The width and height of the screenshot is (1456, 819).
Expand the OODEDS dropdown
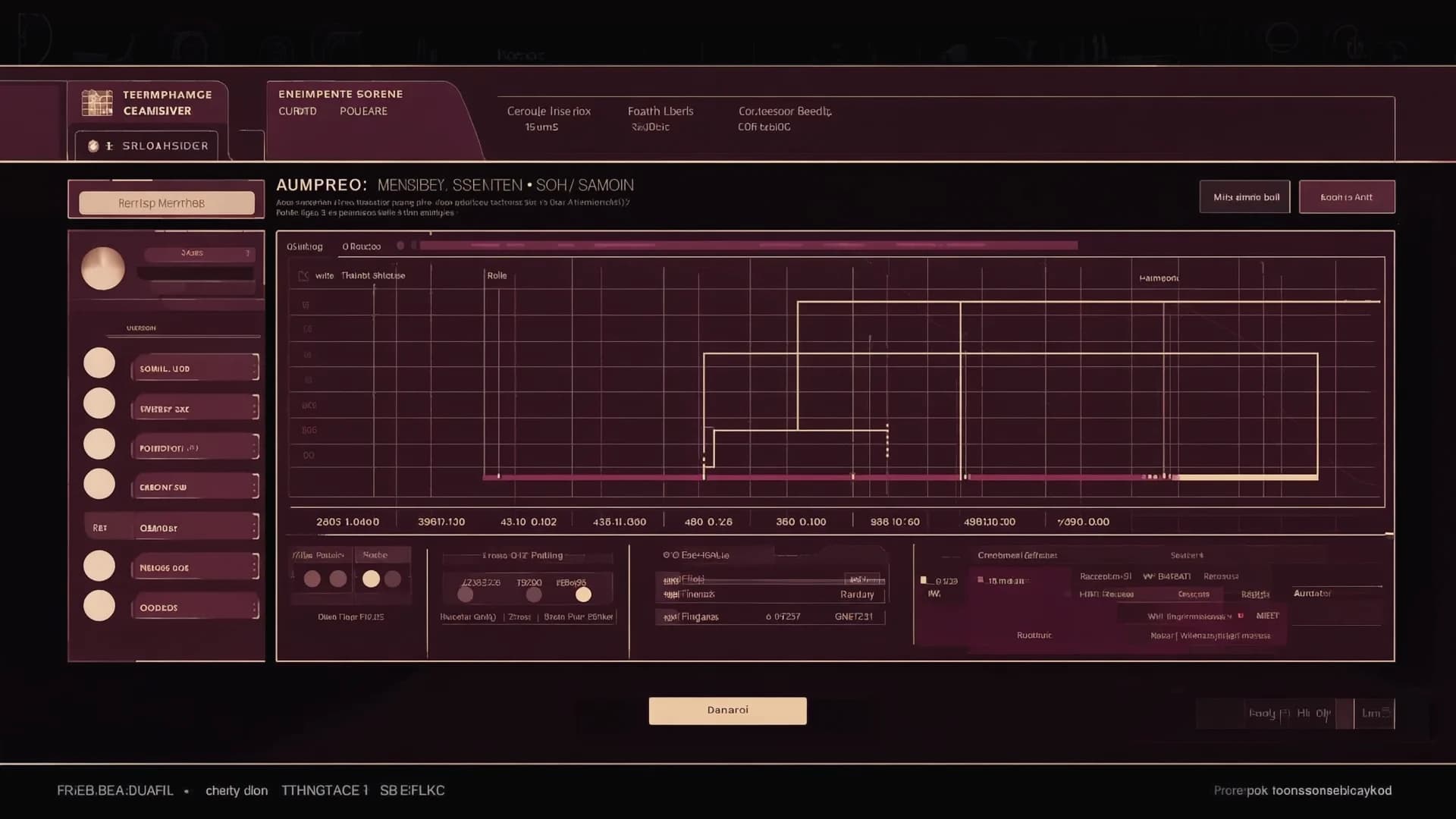tap(196, 607)
